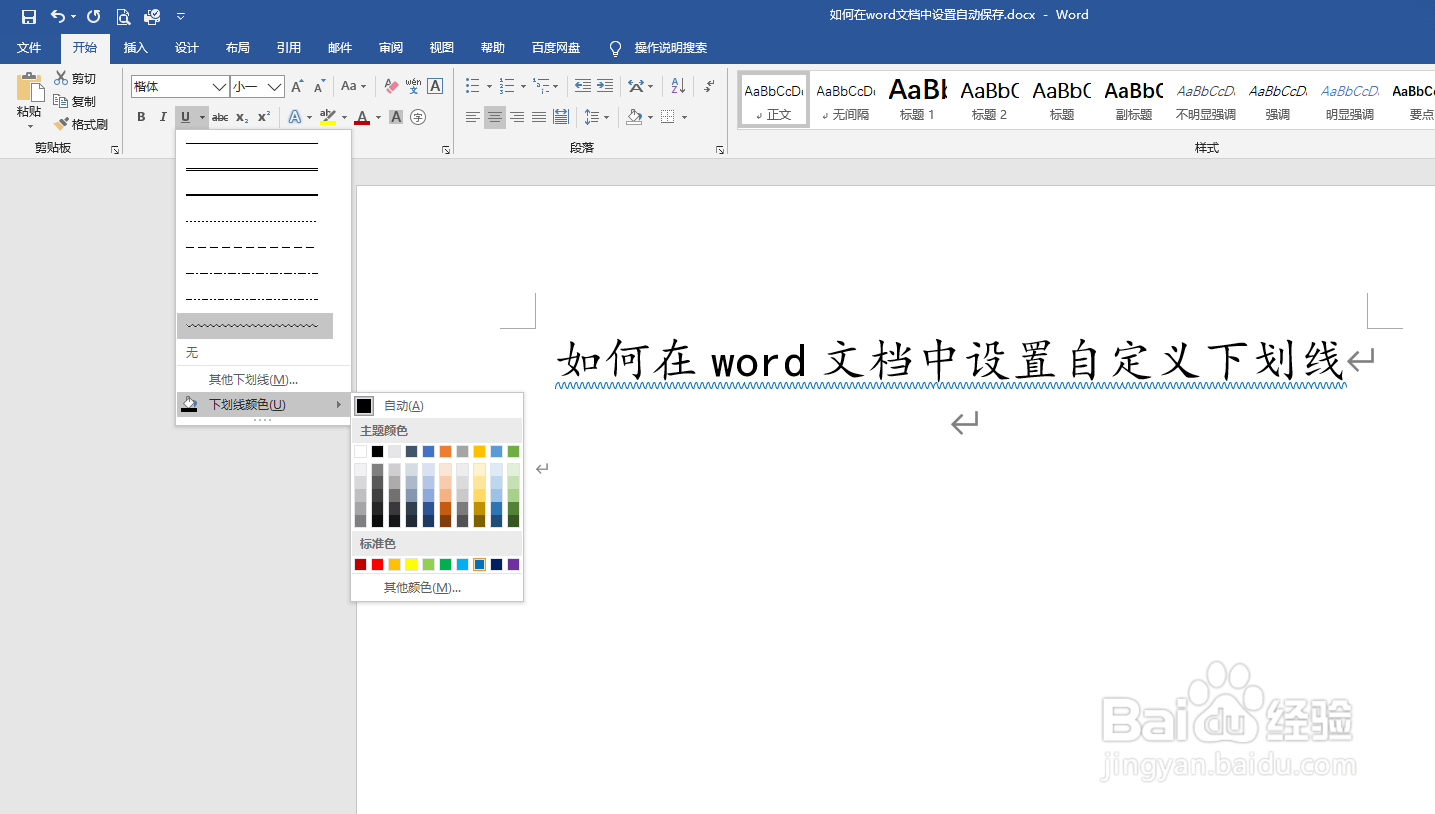Click the sort (A-Z) icon
Image resolution: width=1435 pixels, height=814 pixels.
678,87
